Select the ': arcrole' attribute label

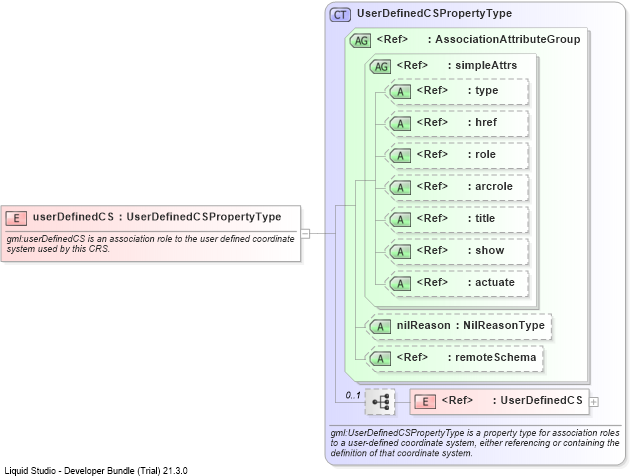(490, 186)
